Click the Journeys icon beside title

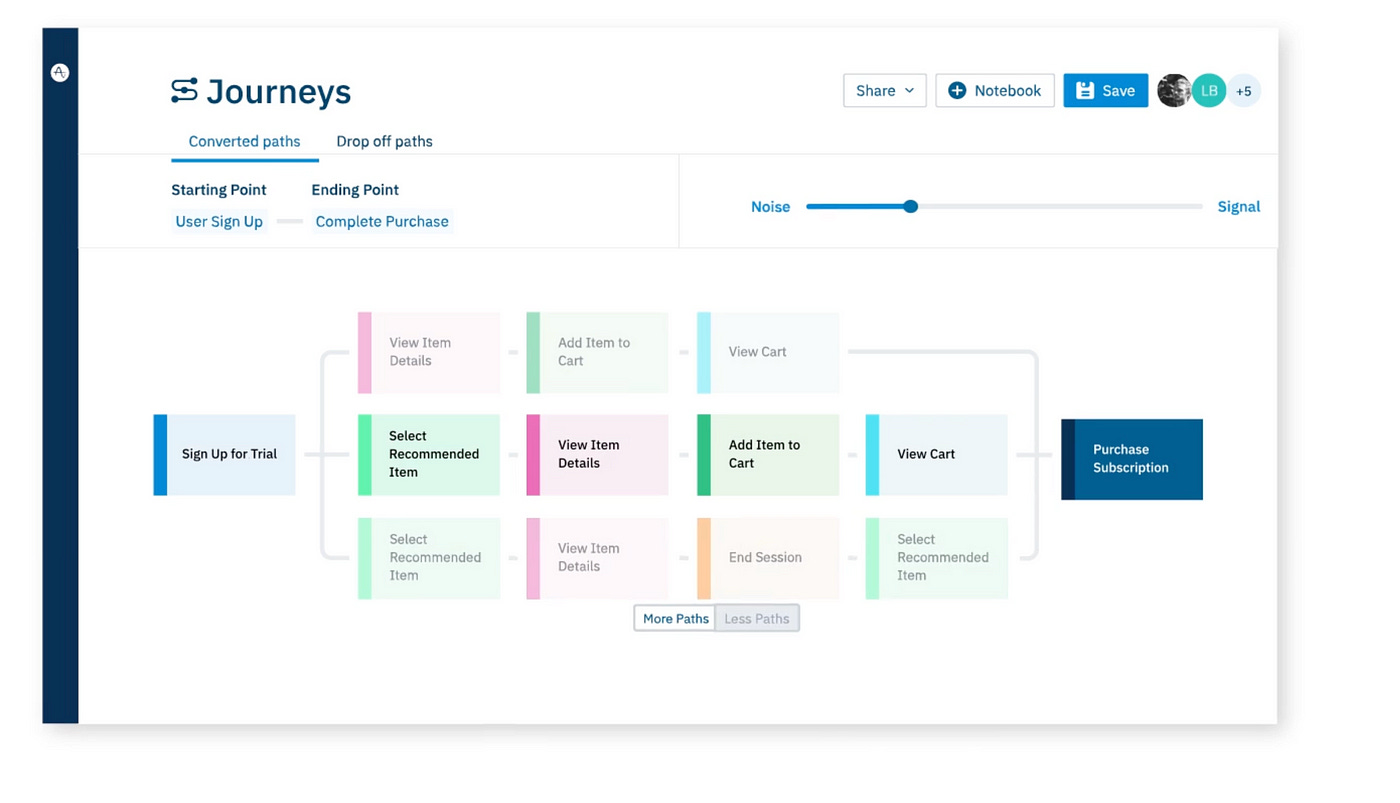coord(184,91)
